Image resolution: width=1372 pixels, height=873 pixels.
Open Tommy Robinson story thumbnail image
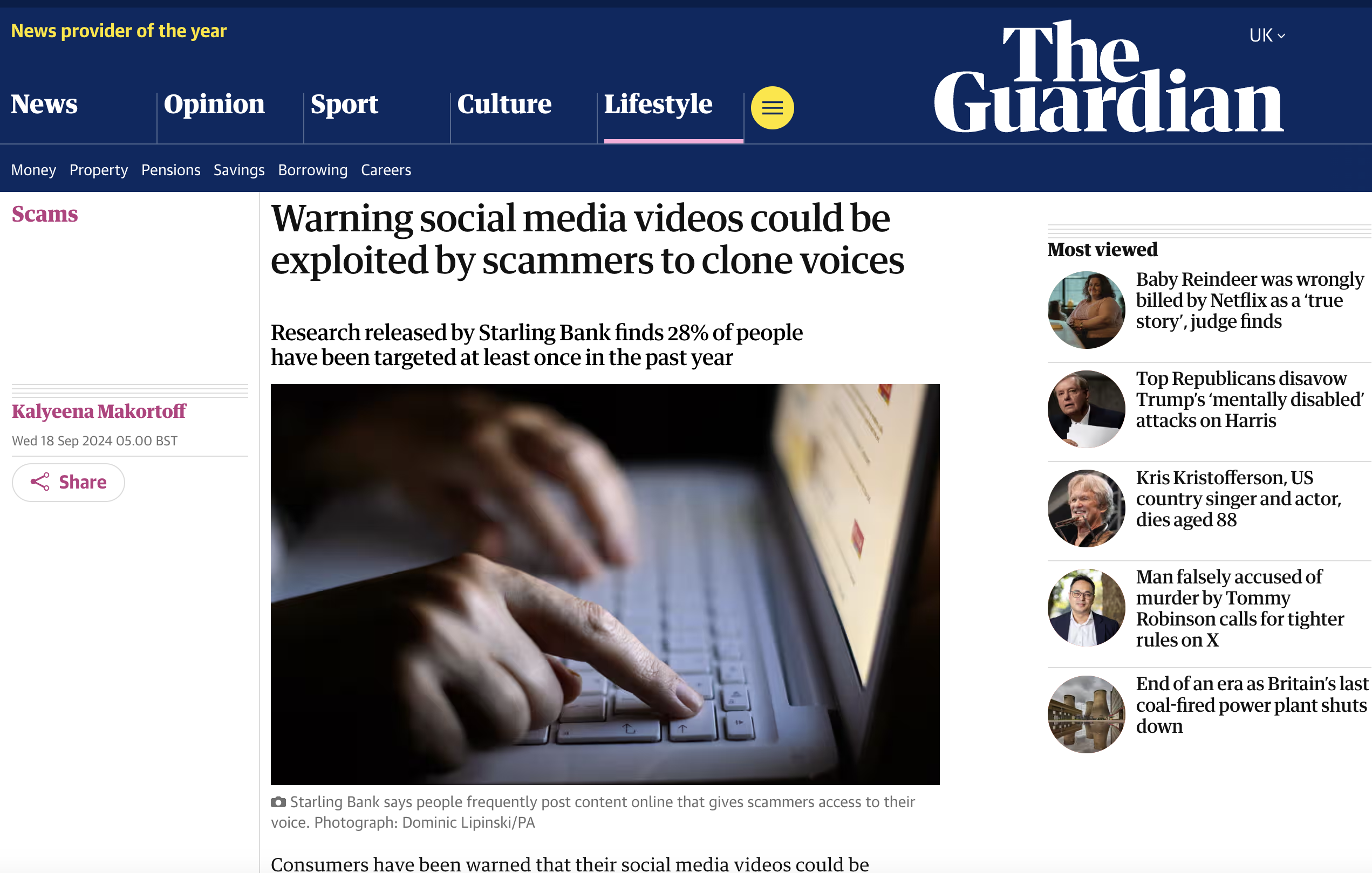click(x=1086, y=608)
